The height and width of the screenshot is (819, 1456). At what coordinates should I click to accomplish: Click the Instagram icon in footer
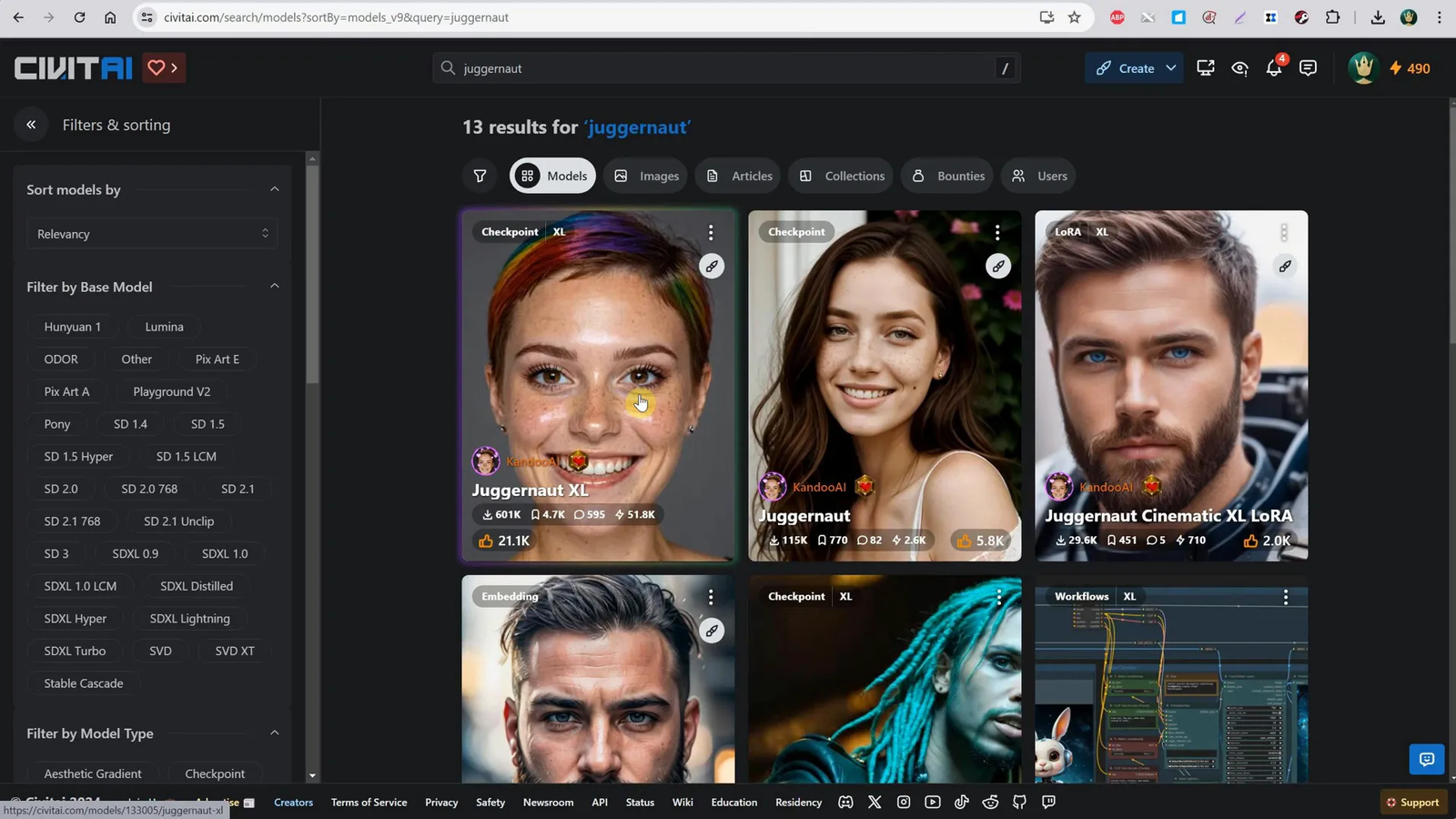tap(904, 802)
